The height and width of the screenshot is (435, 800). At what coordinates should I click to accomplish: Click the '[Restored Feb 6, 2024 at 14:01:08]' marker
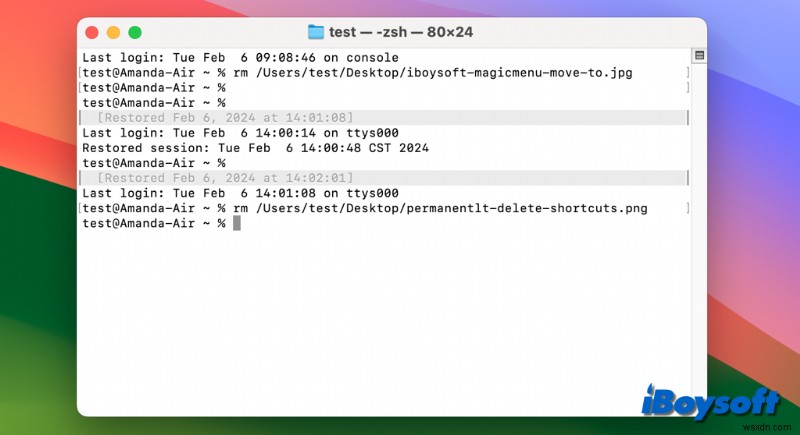tap(225, 118)
